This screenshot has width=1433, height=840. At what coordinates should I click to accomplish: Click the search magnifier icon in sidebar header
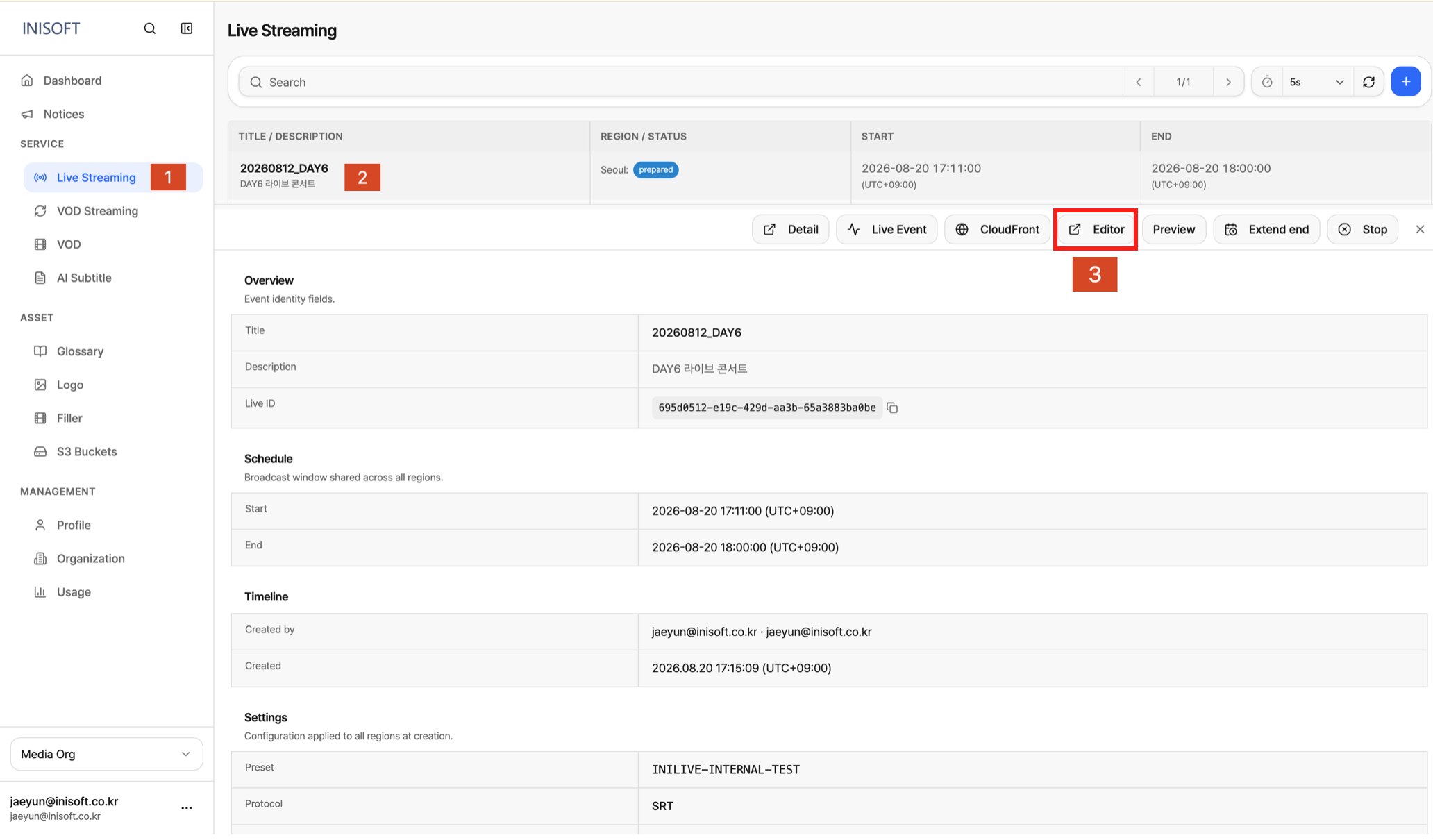point(149,28)
